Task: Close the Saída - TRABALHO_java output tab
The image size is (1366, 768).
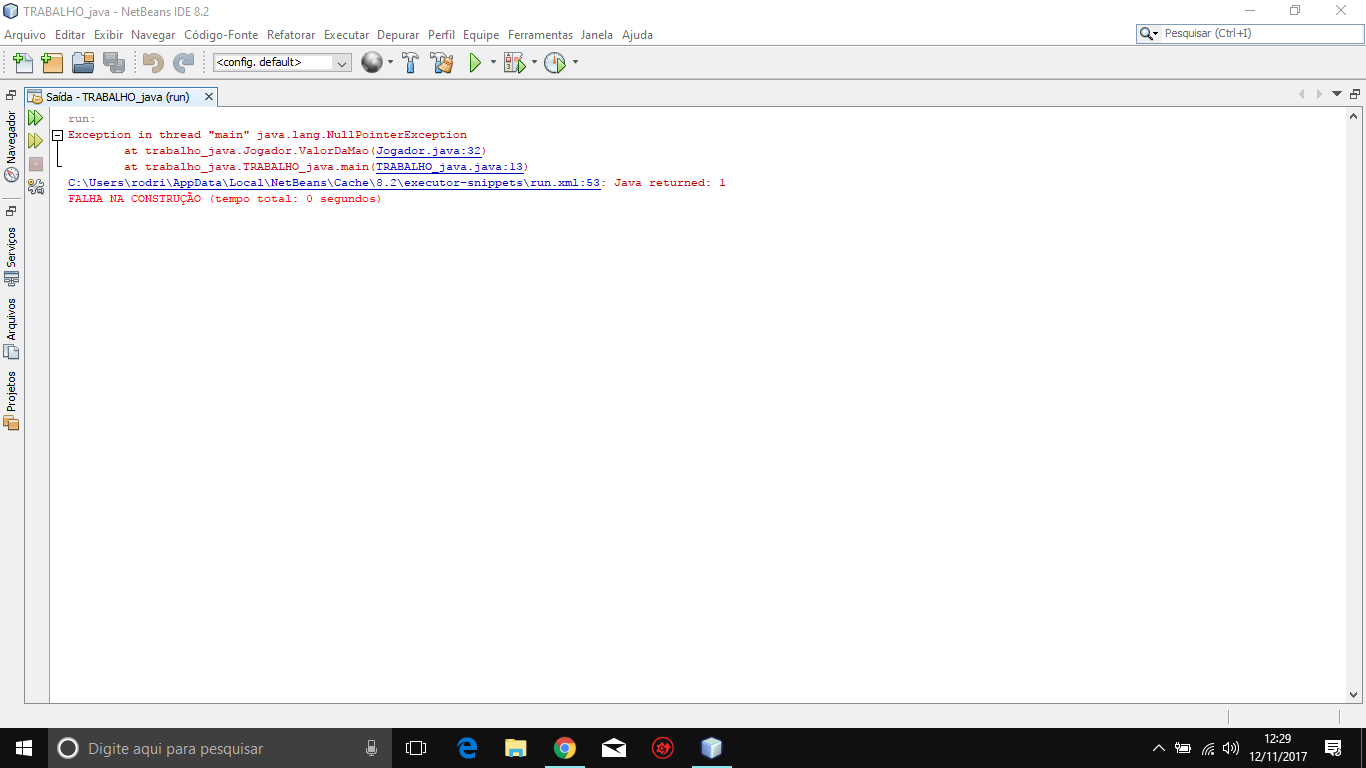Action: [x=209, y=97]
